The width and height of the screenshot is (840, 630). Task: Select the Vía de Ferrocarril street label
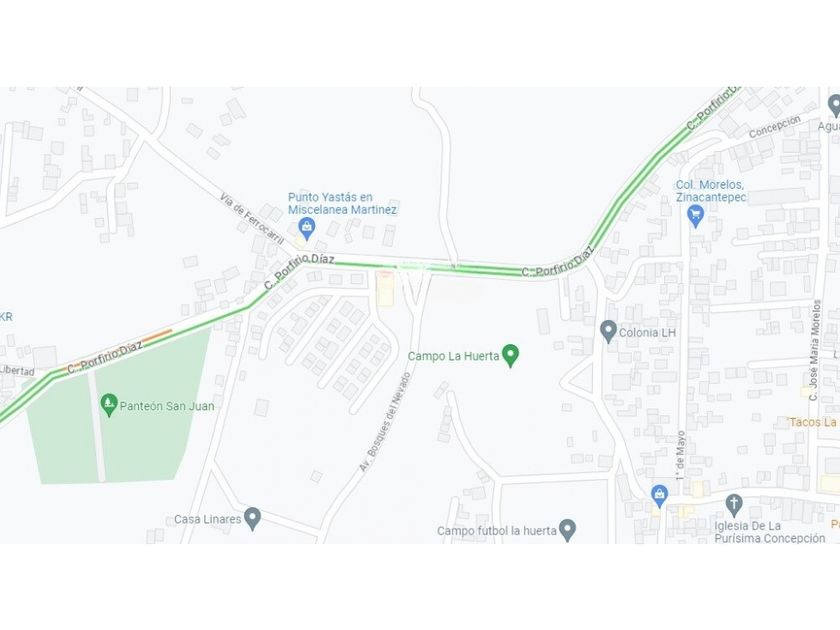[x=251, y=219]
